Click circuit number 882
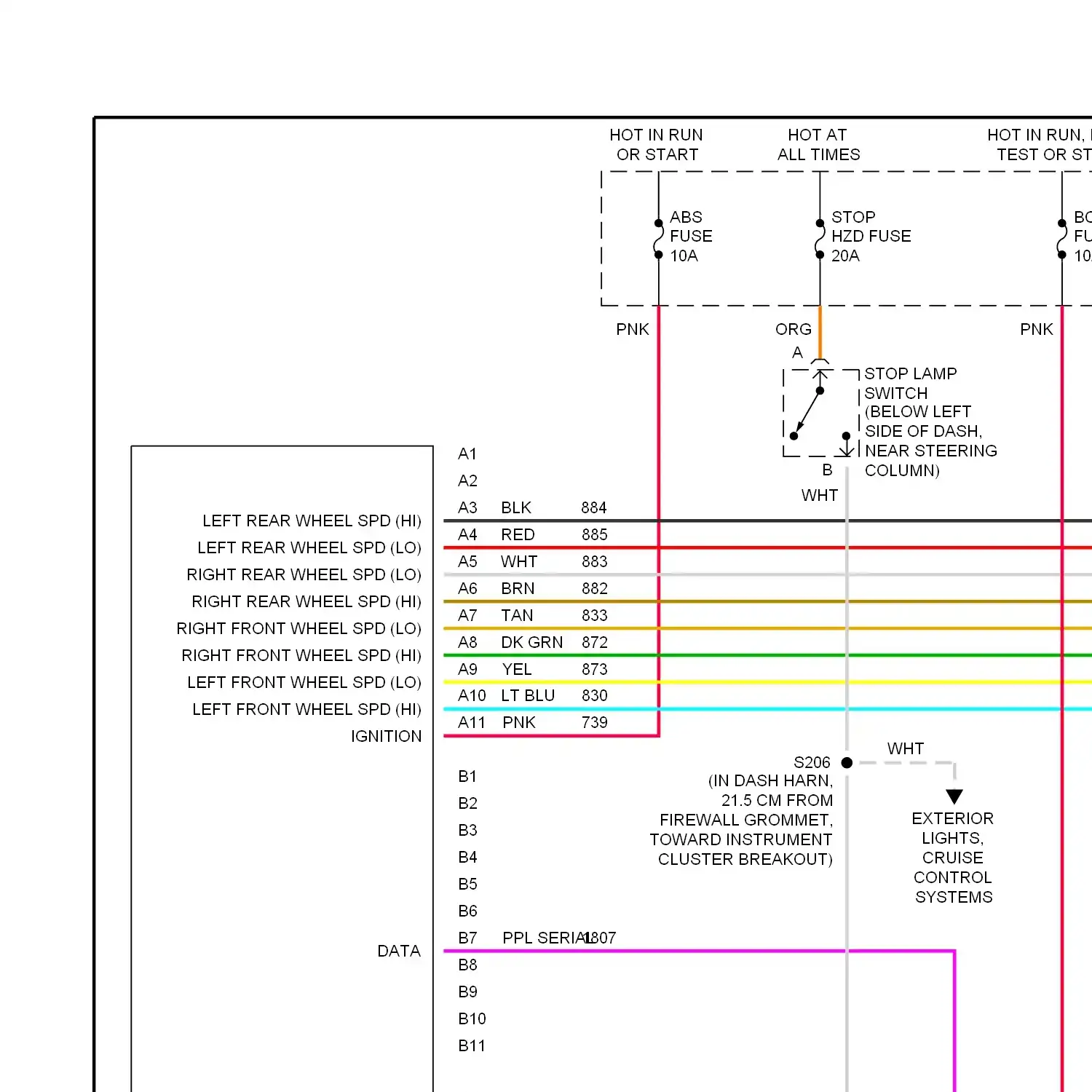The image size is (1092, 1092). click(594, 589)
